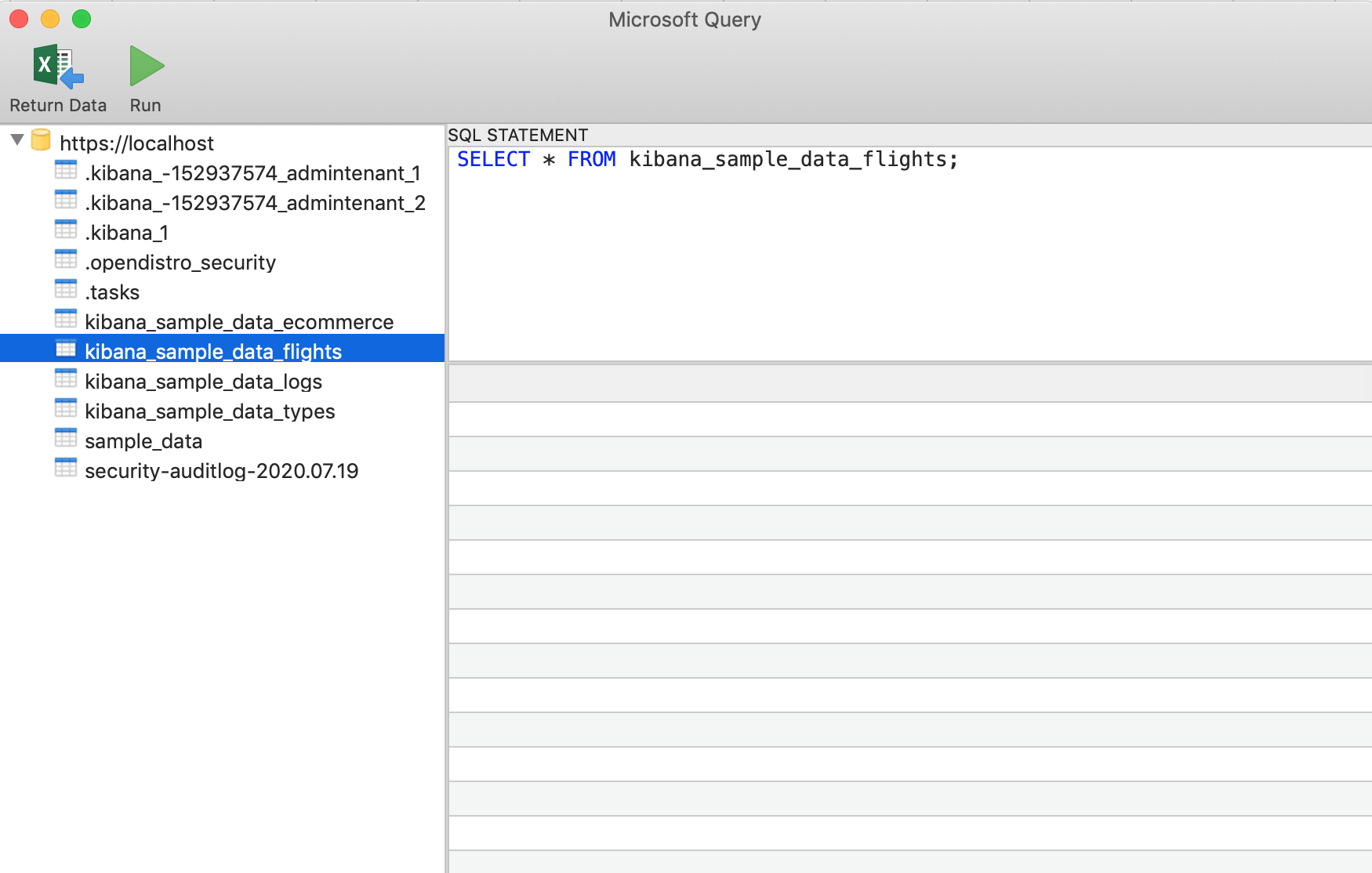The image size is (1372, 873).
Task: Click table icon beside kibana_sample_data_logs
Action: point(66,379)
